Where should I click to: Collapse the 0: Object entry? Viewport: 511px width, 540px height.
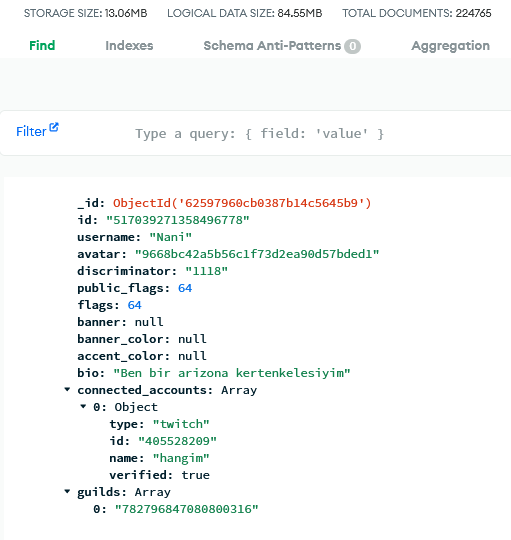(83, 406)
